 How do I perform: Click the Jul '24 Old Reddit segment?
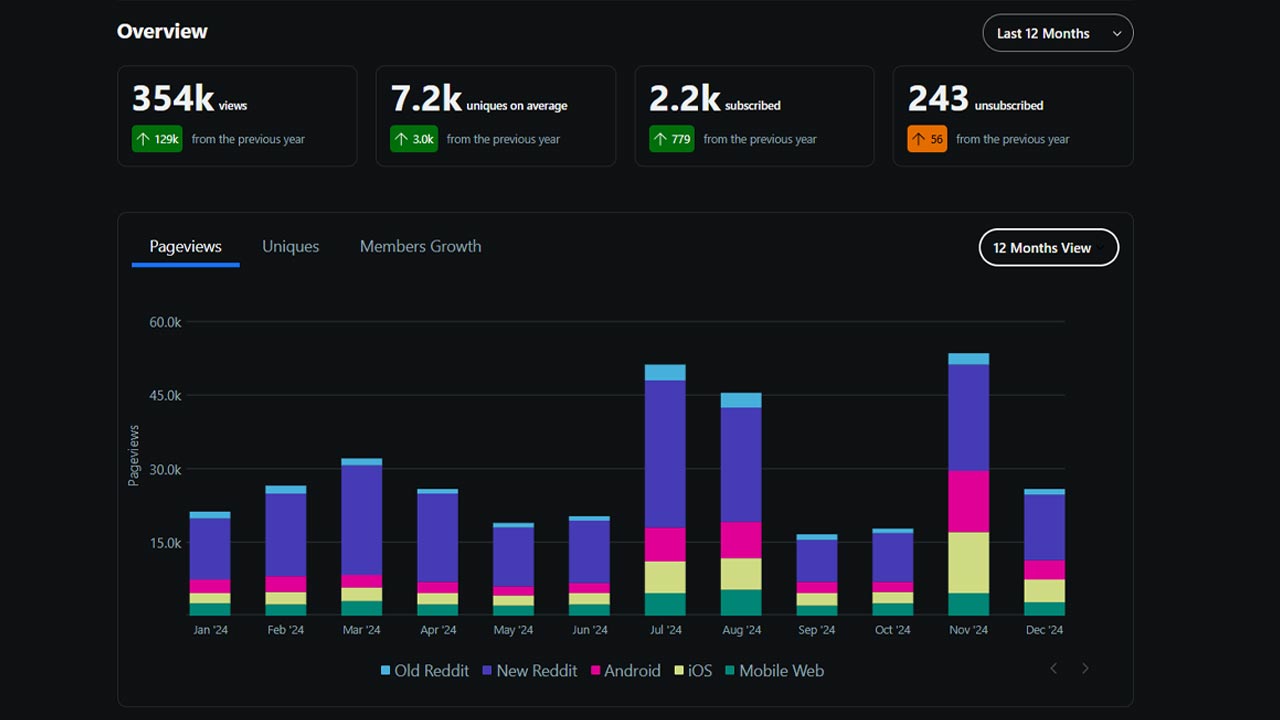tap(665, 373)
